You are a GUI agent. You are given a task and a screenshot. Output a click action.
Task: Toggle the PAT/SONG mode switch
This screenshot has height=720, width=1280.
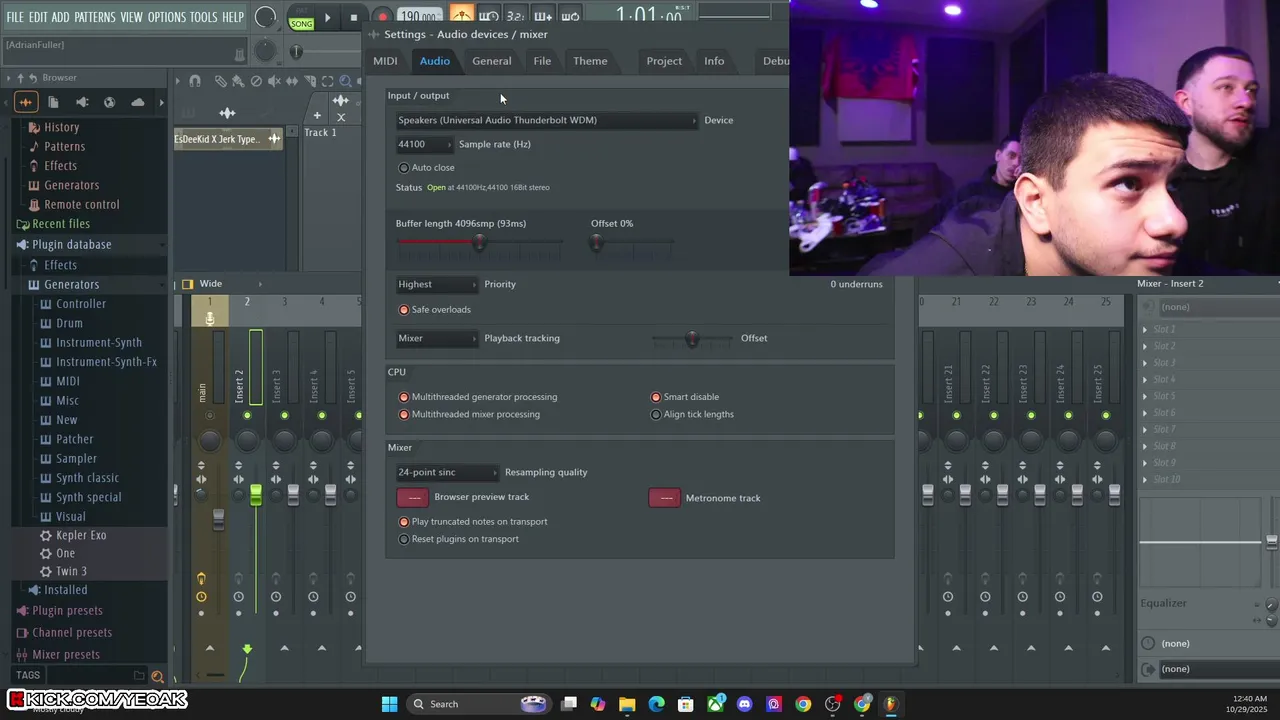[x=301, y=17]
